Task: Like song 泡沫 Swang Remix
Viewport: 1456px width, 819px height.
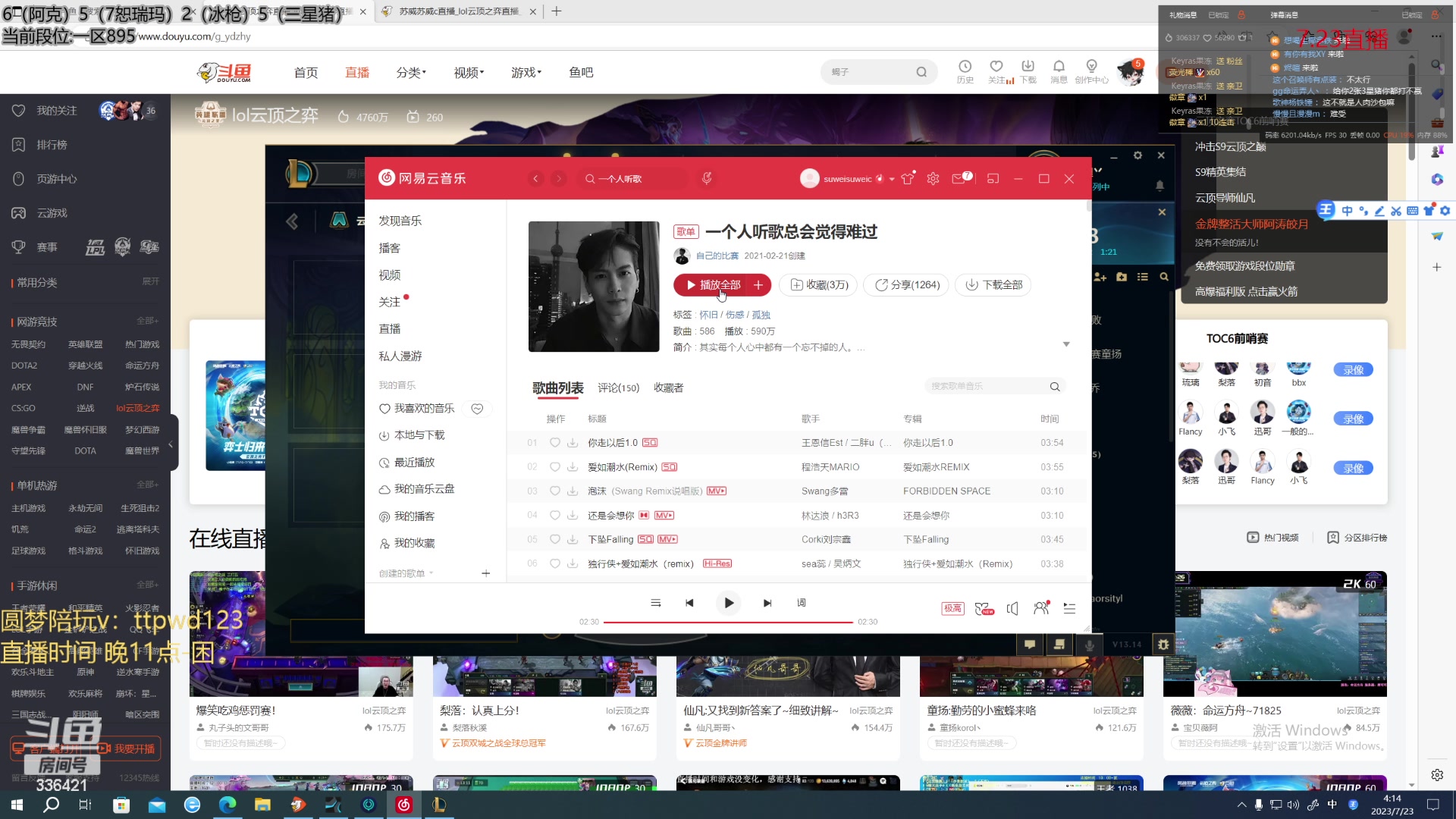Action: pyautogui.click(x=555, y=491)
